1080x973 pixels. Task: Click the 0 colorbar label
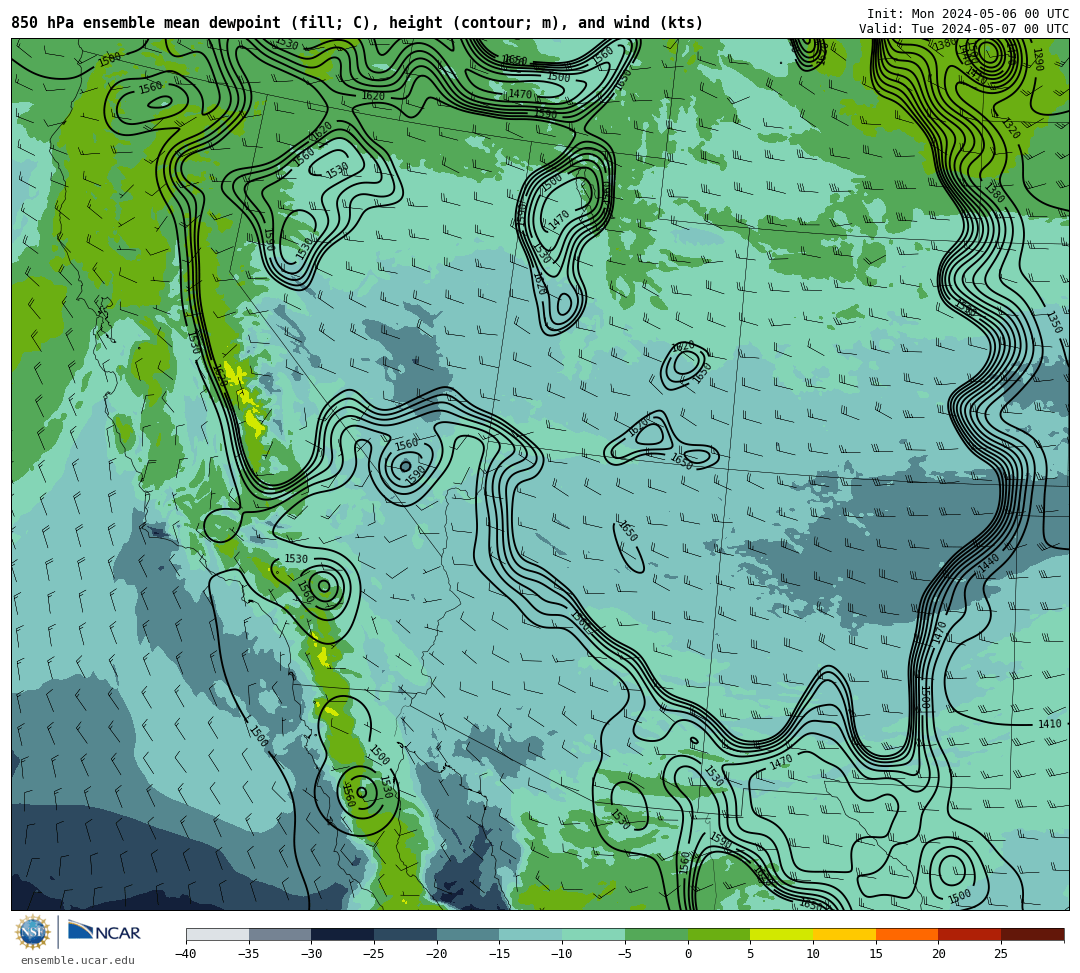(x=687, y=954)
